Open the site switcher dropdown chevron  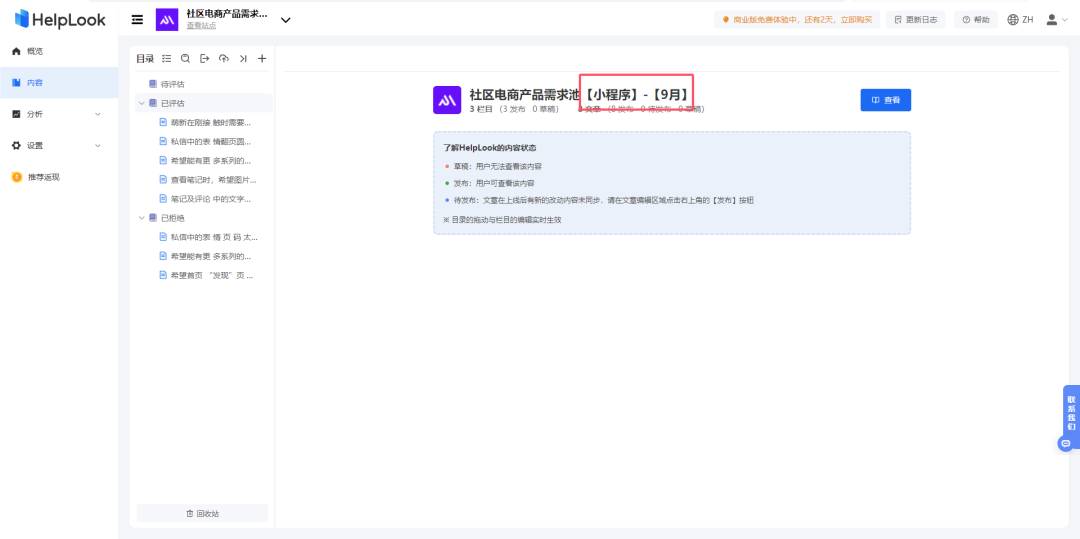[286, 20]
